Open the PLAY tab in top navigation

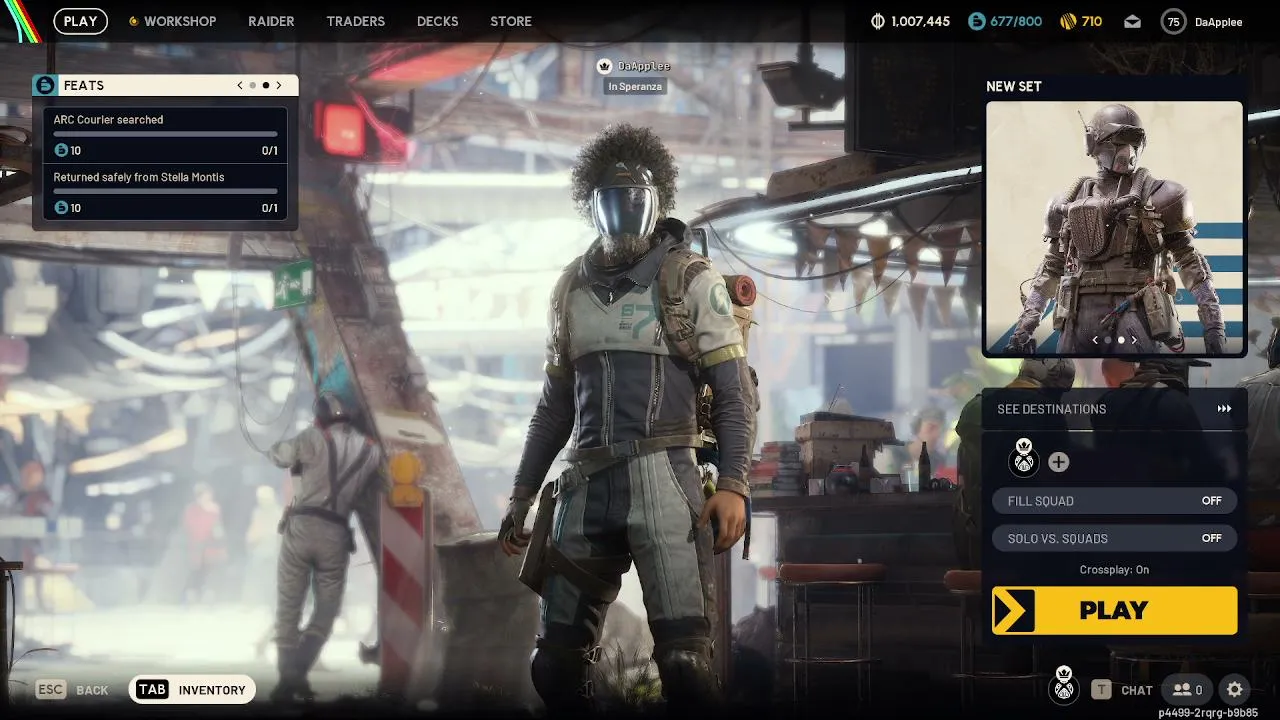point(80,21)
